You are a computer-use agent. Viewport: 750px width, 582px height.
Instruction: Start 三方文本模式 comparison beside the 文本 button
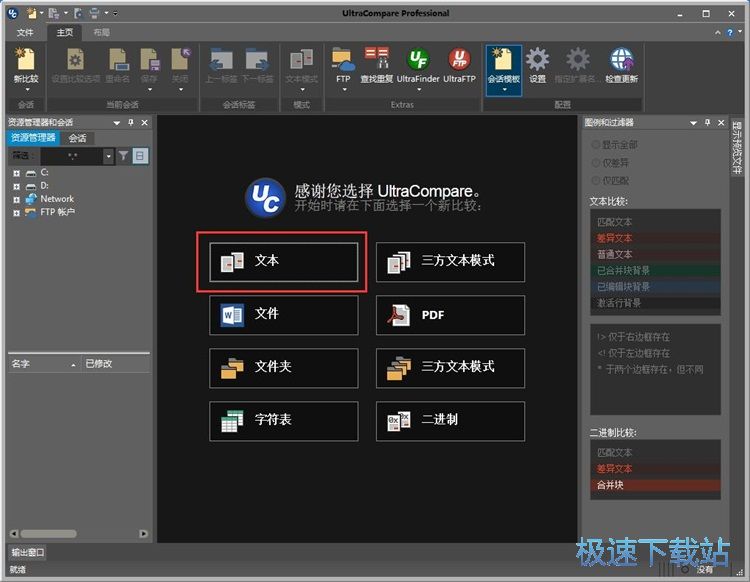click(x=450, y=262)
